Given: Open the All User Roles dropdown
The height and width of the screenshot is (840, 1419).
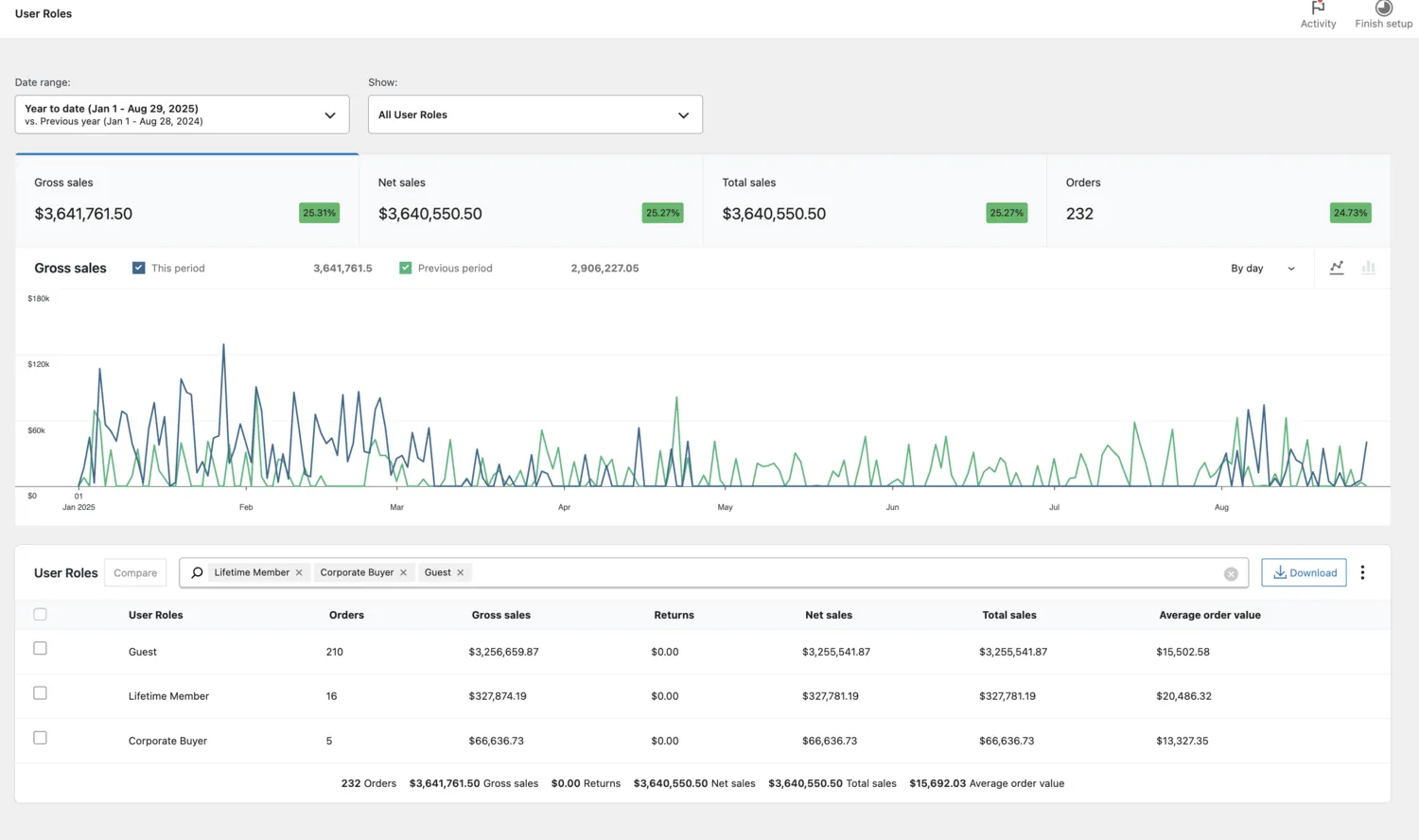Looking at the screenshot, I should tap(534, 114).
